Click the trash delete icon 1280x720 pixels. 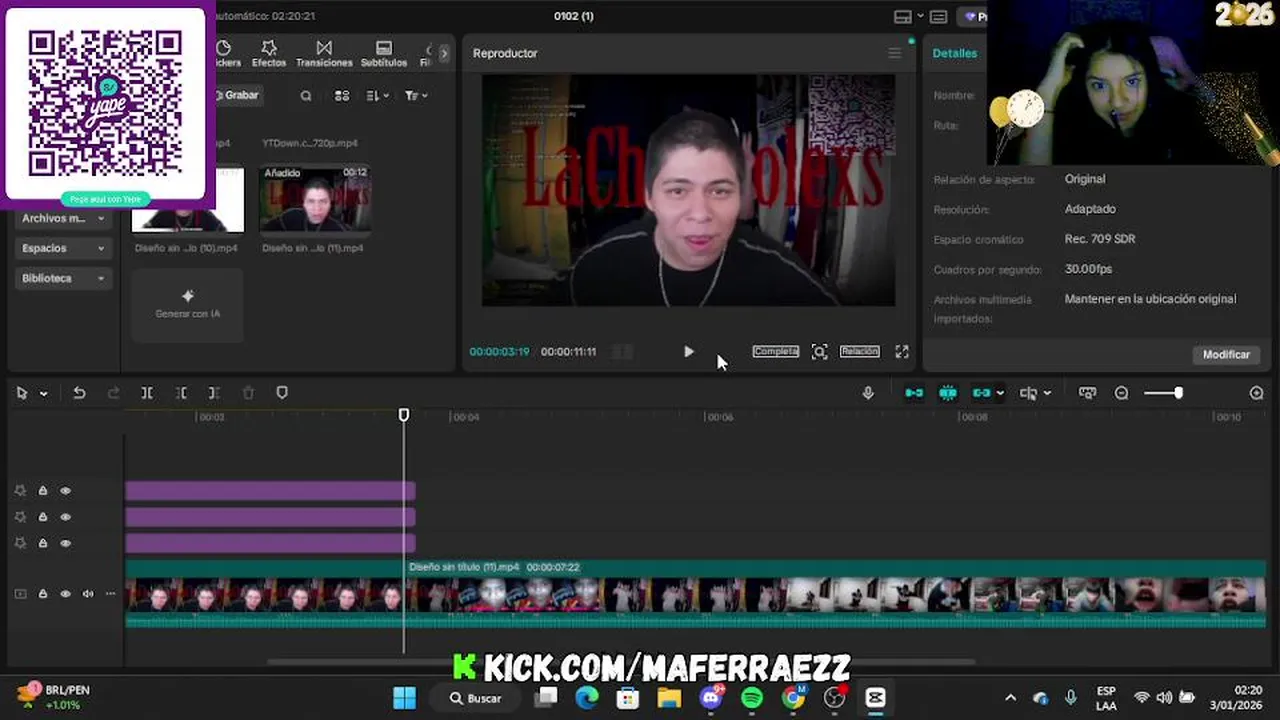(248, 393)
